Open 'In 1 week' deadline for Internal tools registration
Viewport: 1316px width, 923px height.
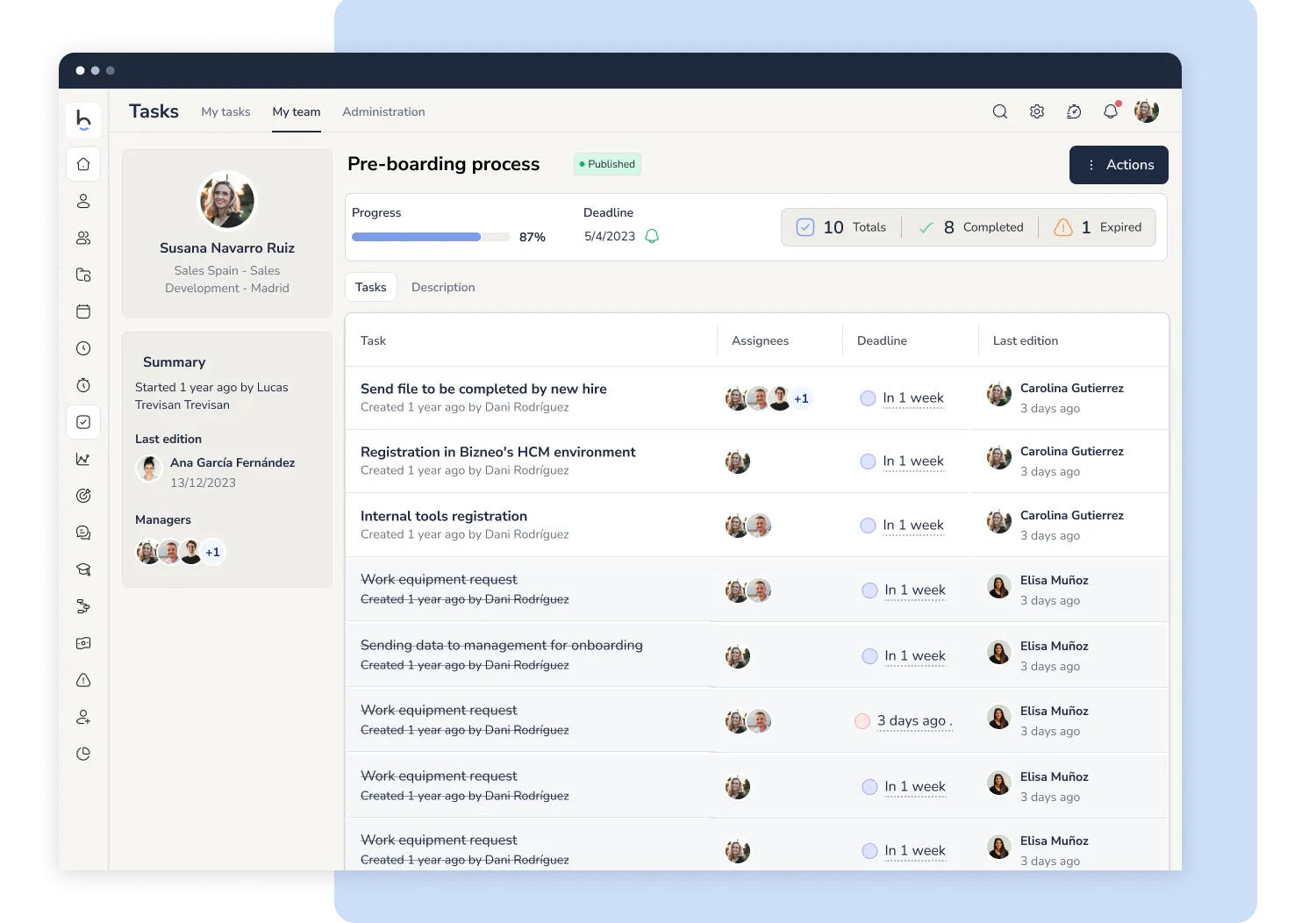pos(913,526)
